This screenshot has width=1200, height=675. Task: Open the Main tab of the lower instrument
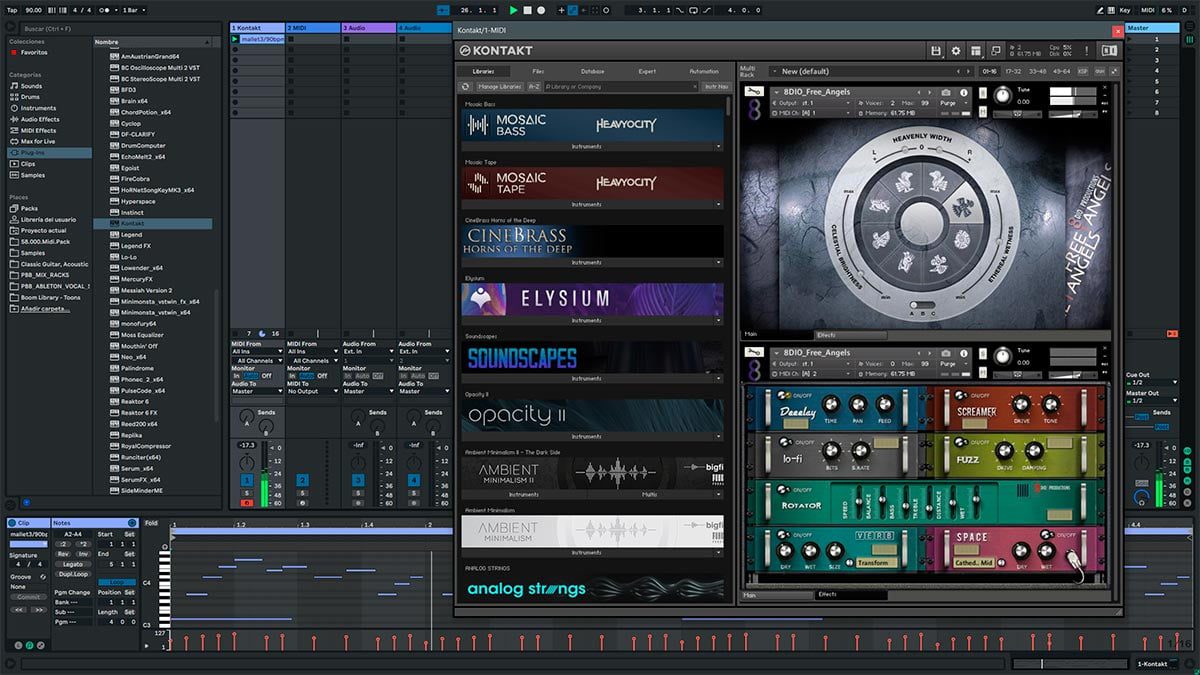point(777,595)
